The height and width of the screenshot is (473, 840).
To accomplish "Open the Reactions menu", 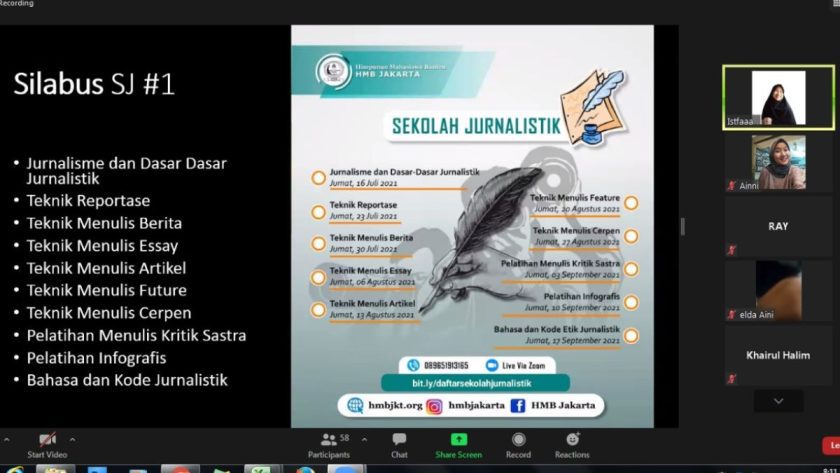I will 572,440.
